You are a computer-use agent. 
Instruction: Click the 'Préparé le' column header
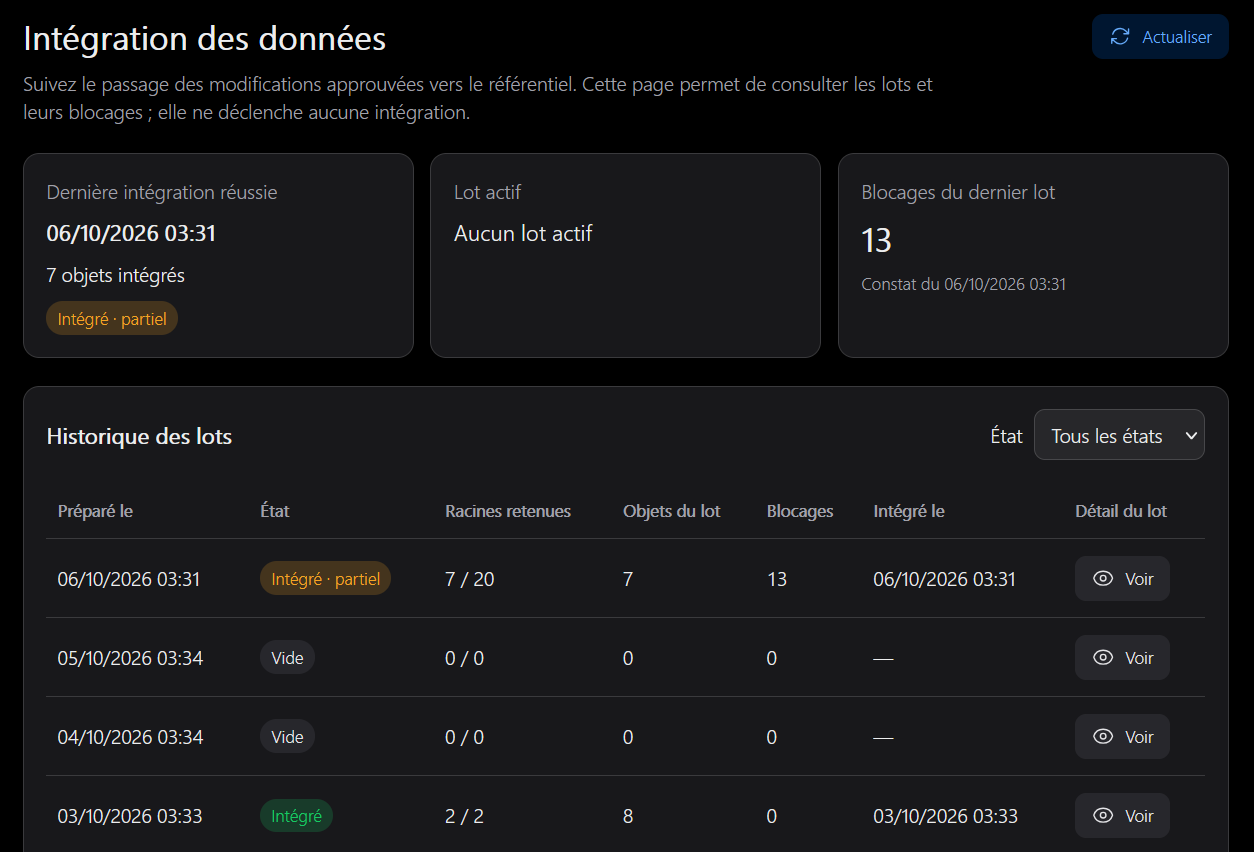point(95,511)
